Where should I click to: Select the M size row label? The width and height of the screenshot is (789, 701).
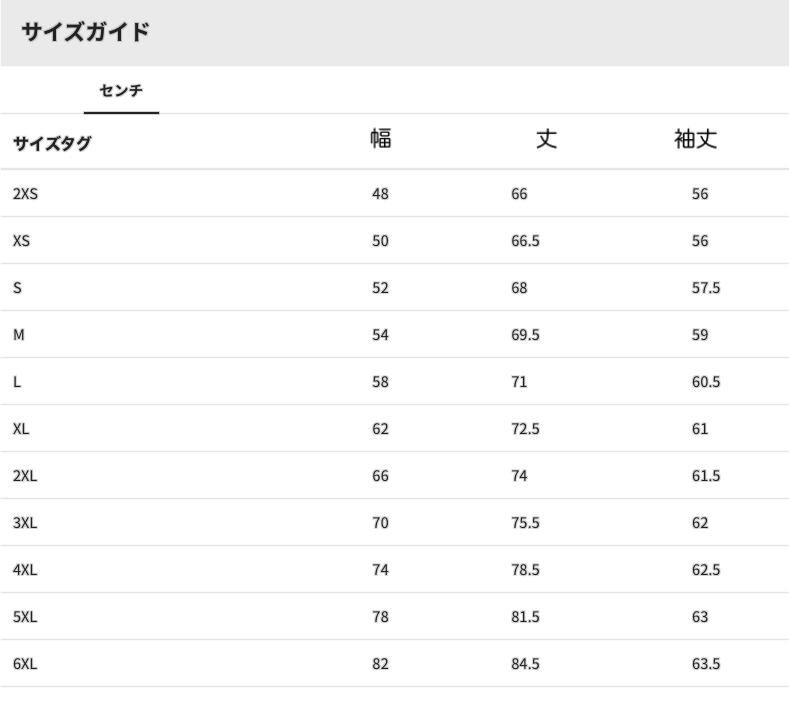(18, 335)
